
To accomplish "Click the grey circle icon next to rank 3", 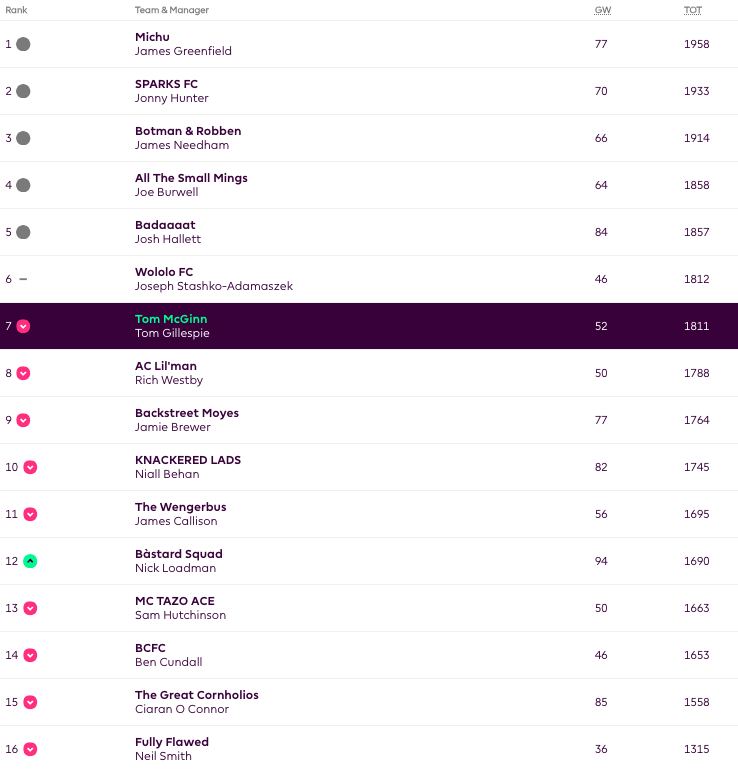I will 23,138.
